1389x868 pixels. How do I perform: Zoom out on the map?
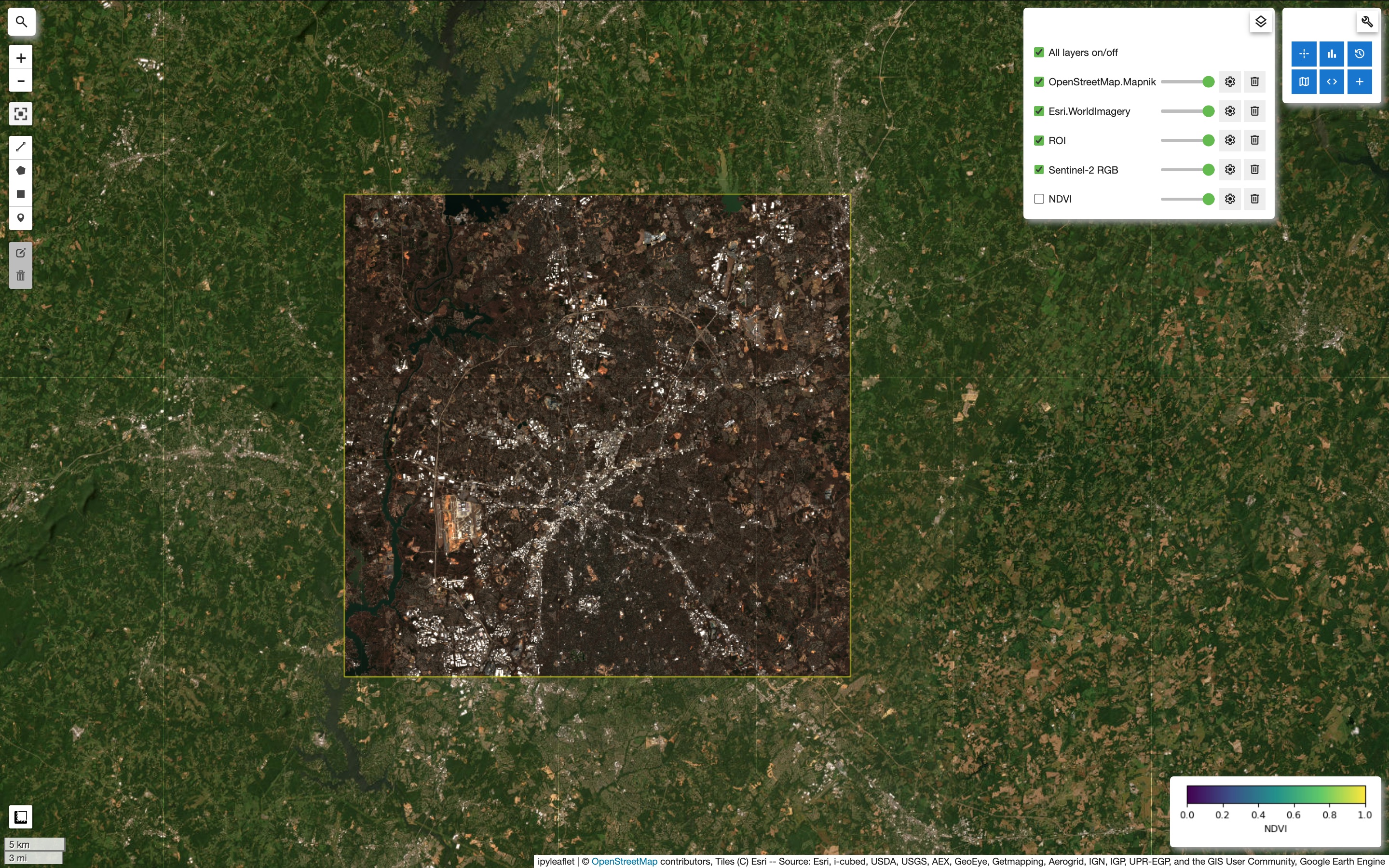pos(21,81)
